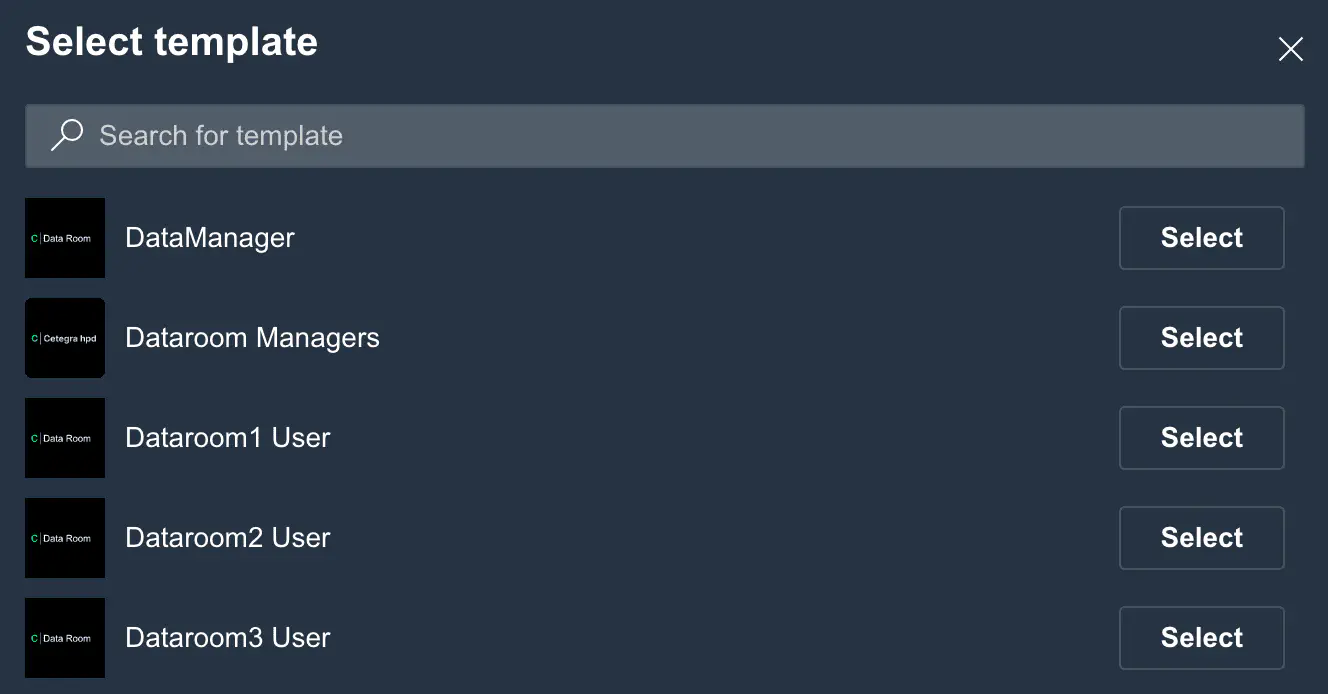
Task: Open the Dataroom1 User thumbnail image
Action: (65, 438)
